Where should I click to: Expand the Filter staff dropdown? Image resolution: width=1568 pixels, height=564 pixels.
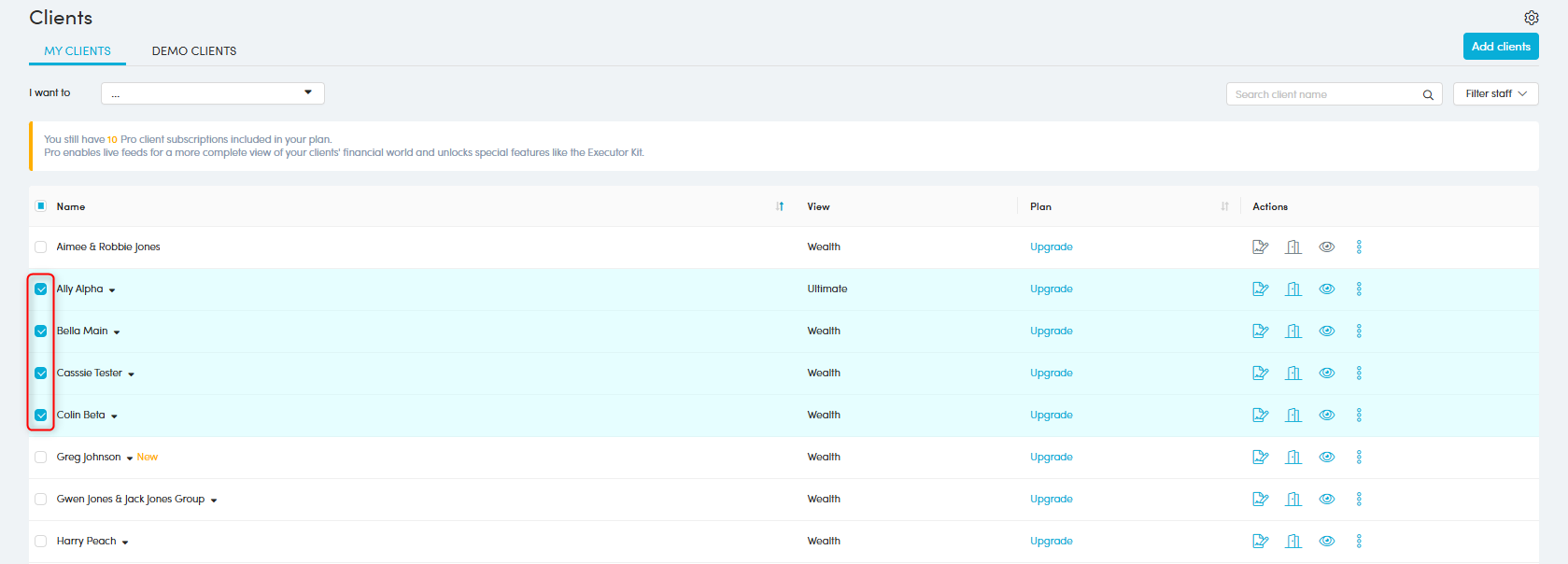pos(1495,93)
